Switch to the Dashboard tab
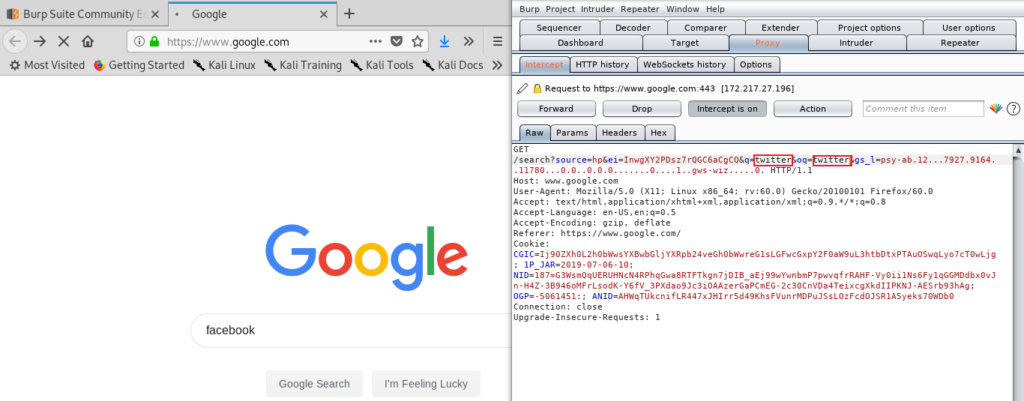This screenshot has height=401, width=1024. tap(581, 43)
